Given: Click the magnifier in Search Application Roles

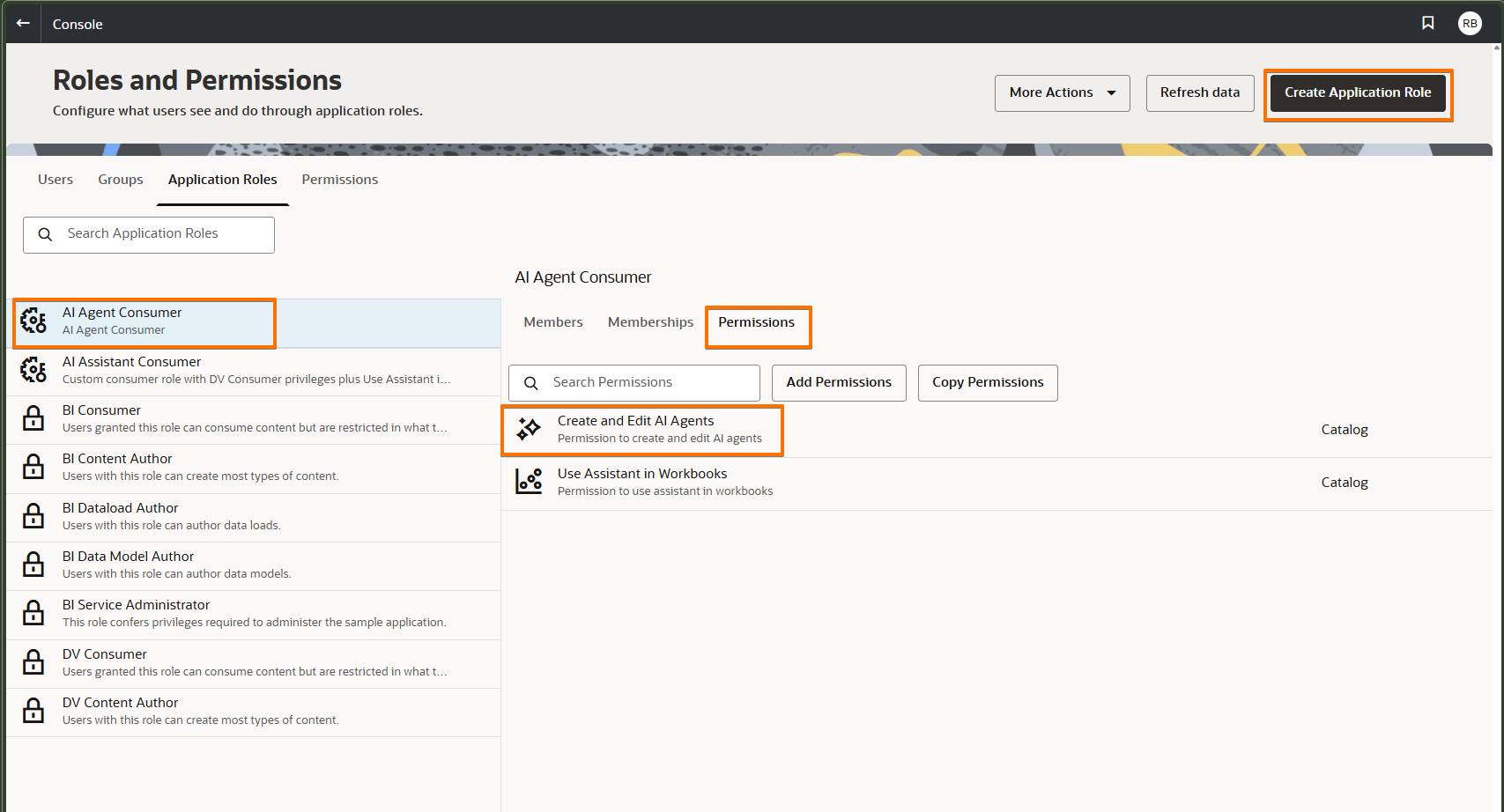Looking at the screenshot, I should 45,234.
